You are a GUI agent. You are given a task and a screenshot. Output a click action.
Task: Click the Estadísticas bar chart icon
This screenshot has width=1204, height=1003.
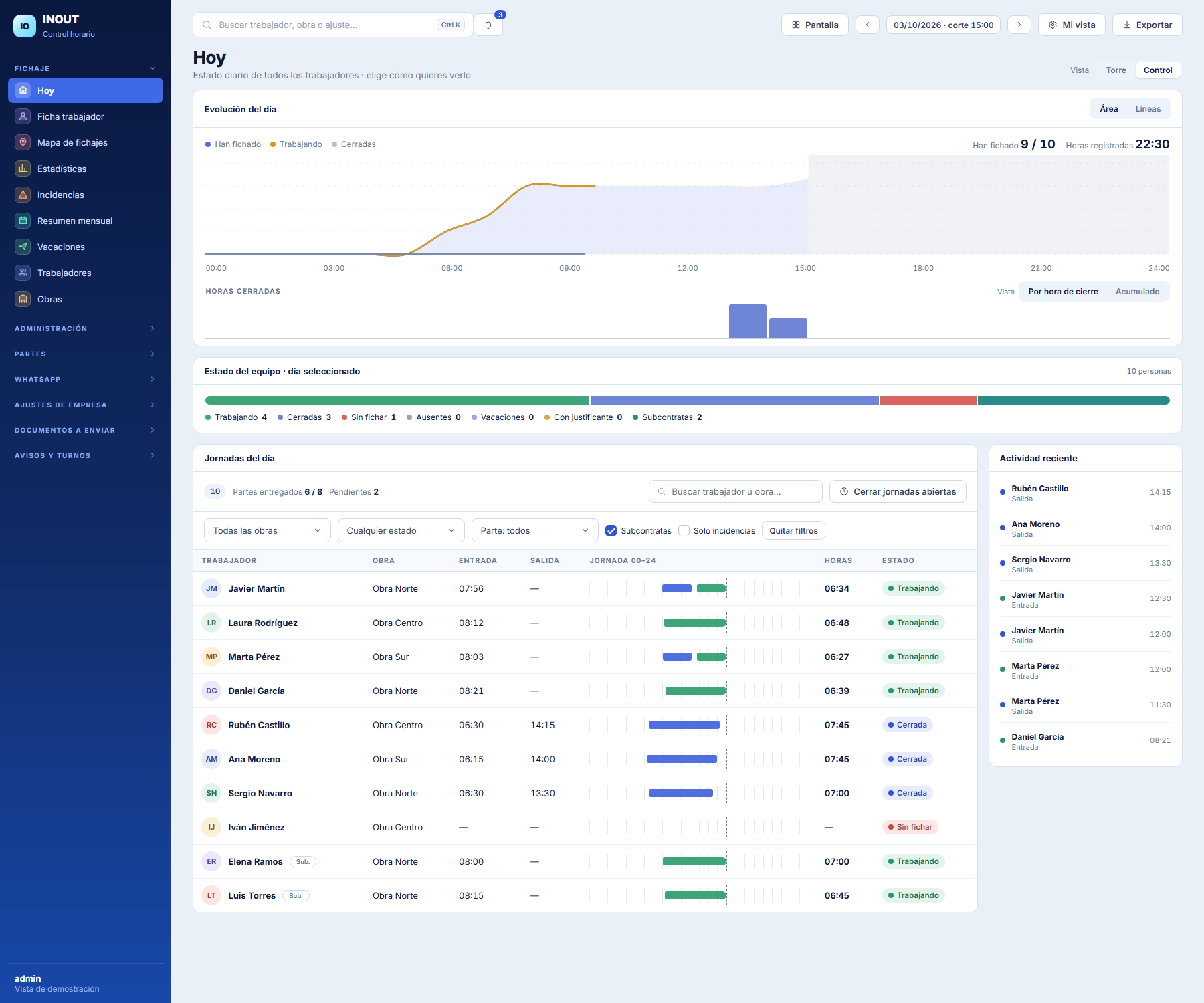coord(23,169)
